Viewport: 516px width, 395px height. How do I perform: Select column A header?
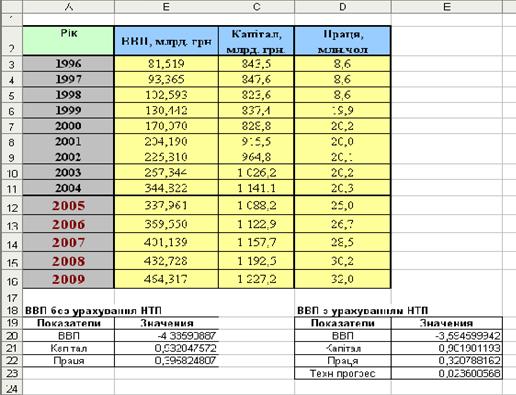point(68,7)
